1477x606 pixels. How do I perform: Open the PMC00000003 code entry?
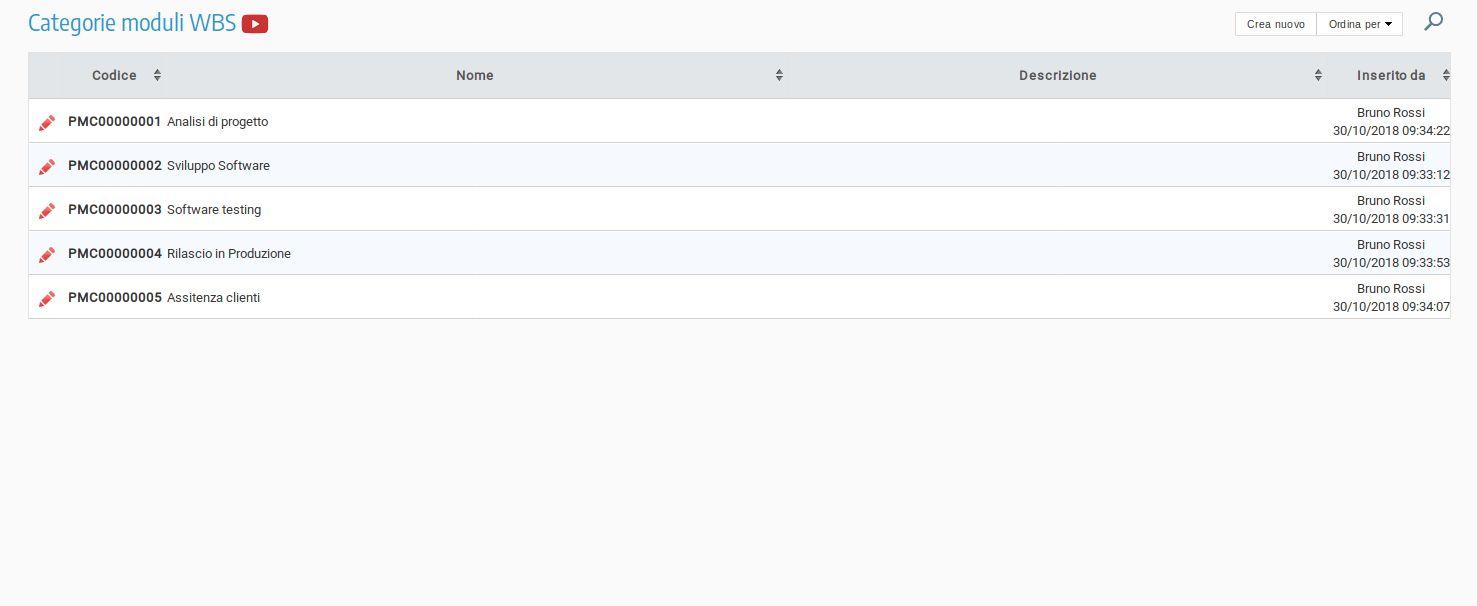tap(114, 210)
